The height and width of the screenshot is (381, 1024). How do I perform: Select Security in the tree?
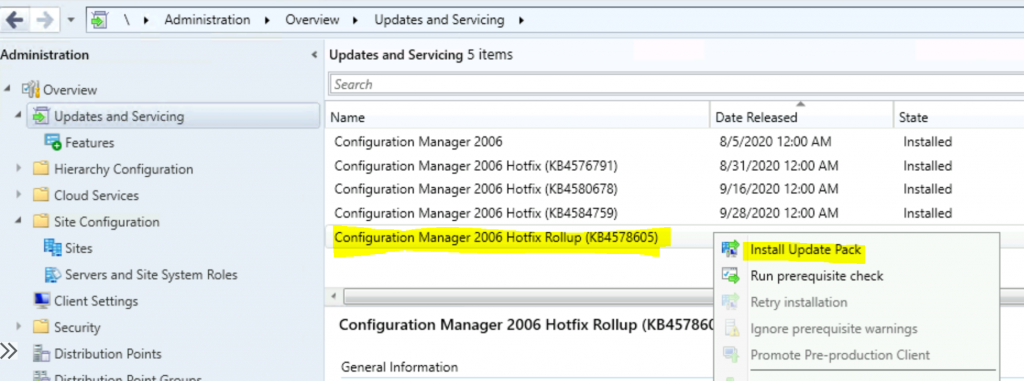pos(77,327)
